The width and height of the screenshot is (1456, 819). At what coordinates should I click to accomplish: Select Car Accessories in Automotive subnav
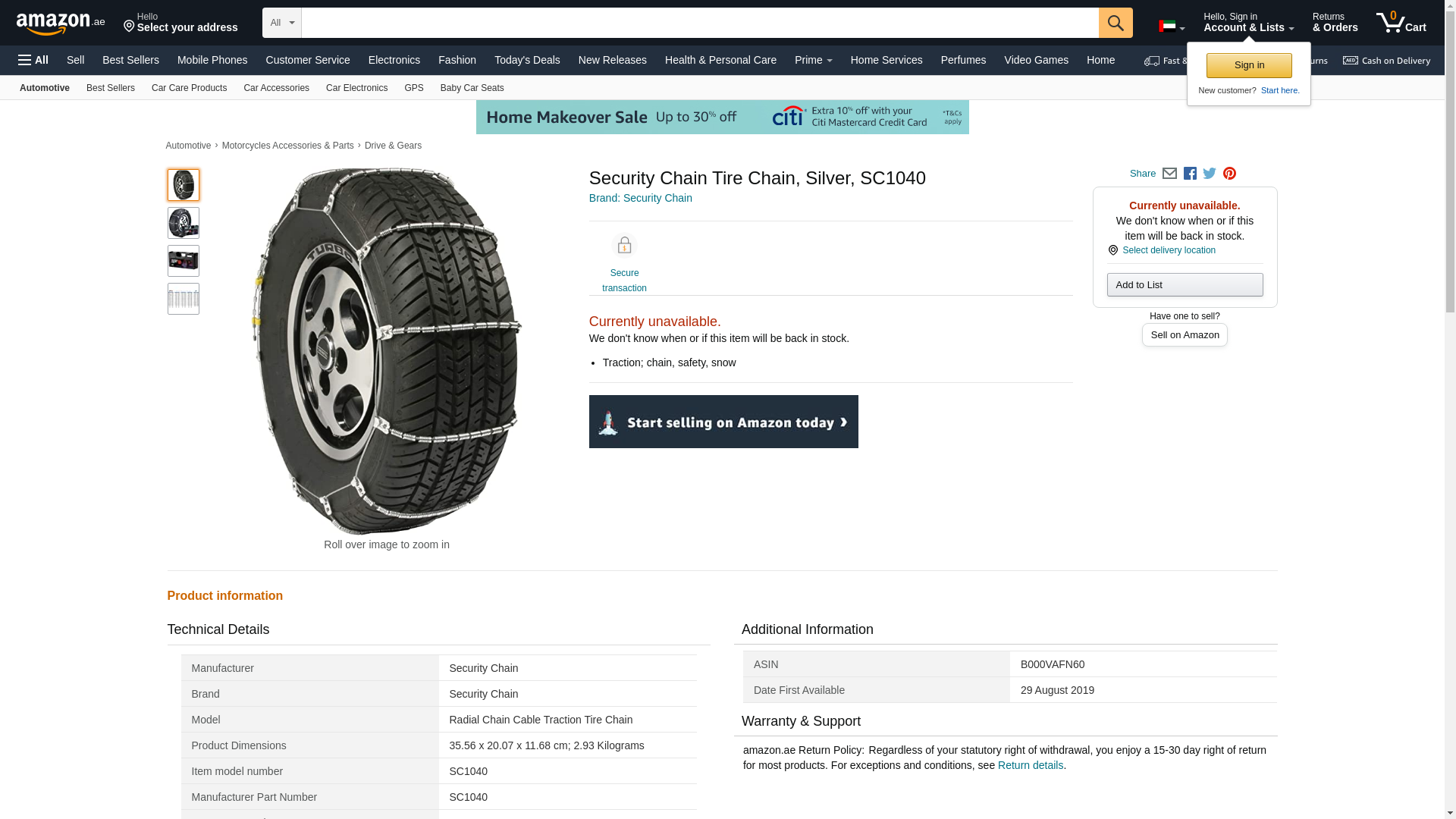point(276,88)
